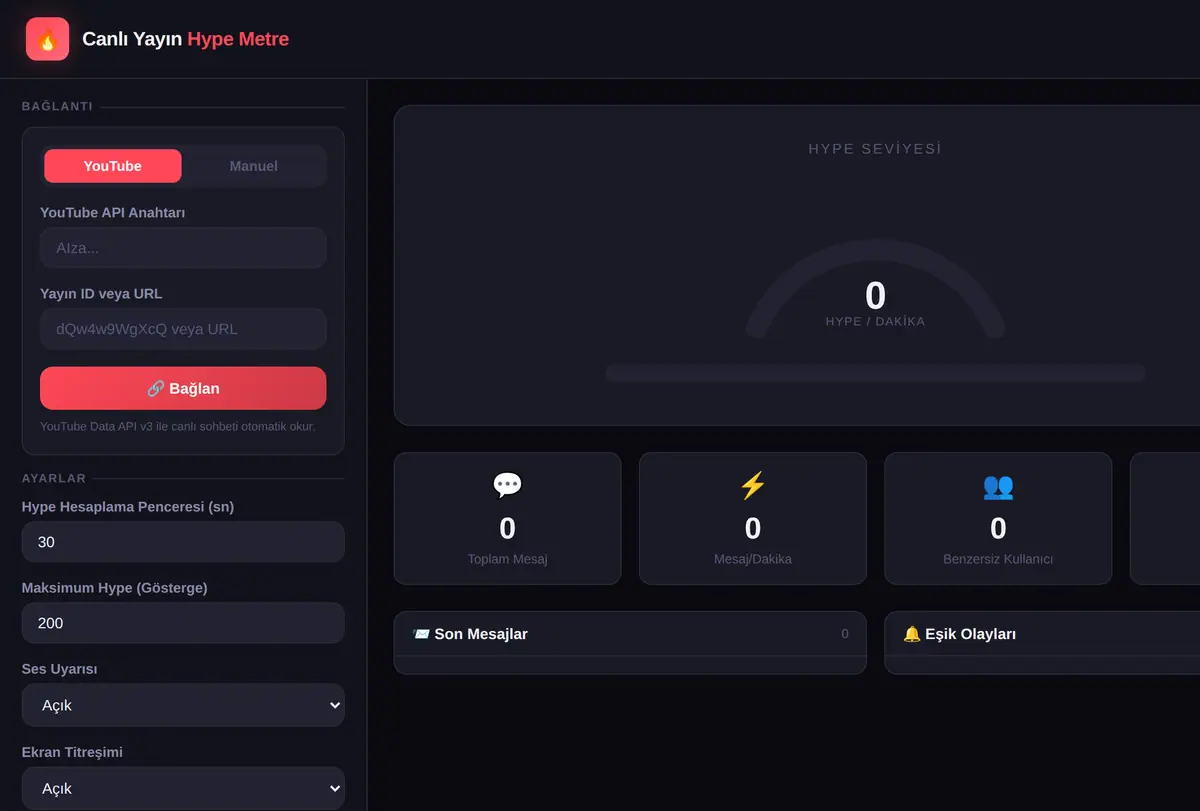The height and width of the screenshot is (811, 1200).
Task: Click the flame app logo icon
Action: (x=47, y=39)
